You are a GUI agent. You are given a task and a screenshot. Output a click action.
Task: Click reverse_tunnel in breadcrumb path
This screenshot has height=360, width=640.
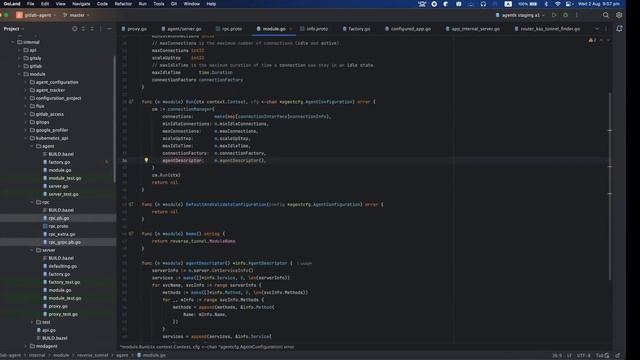[93, 356]
